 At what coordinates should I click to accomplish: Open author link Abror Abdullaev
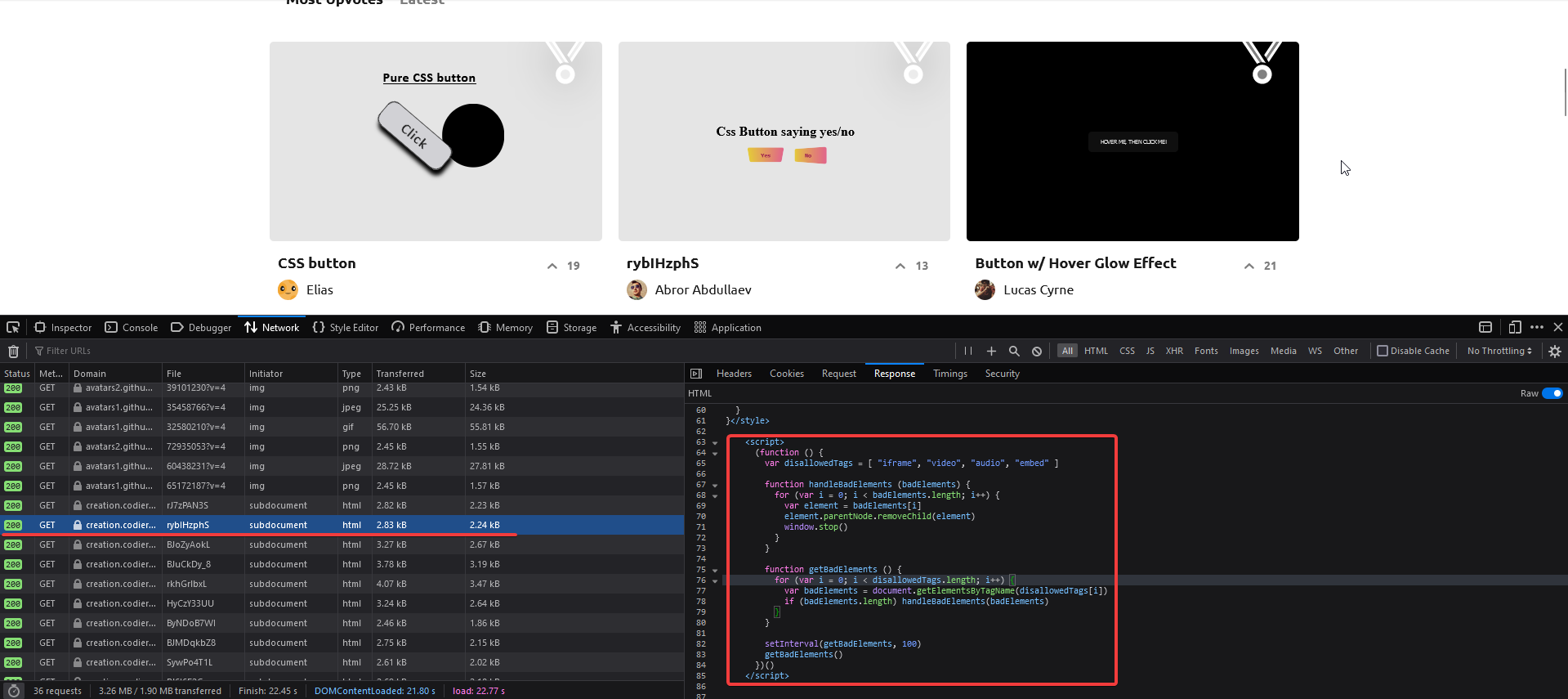click(704, 289)
